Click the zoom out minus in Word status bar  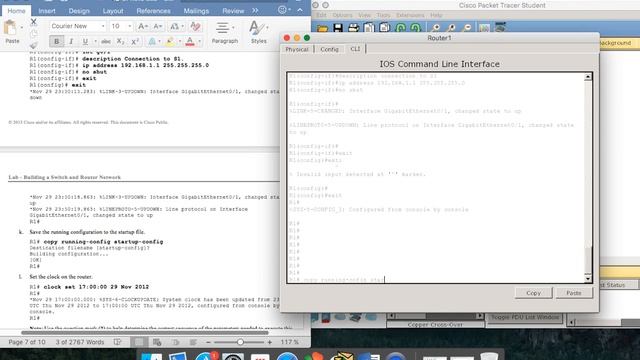pos(208,342)
